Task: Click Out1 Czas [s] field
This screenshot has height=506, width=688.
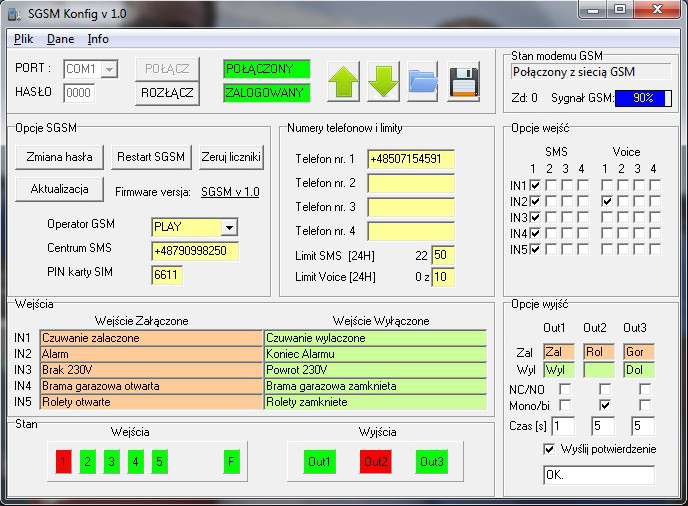Action: 563,426
